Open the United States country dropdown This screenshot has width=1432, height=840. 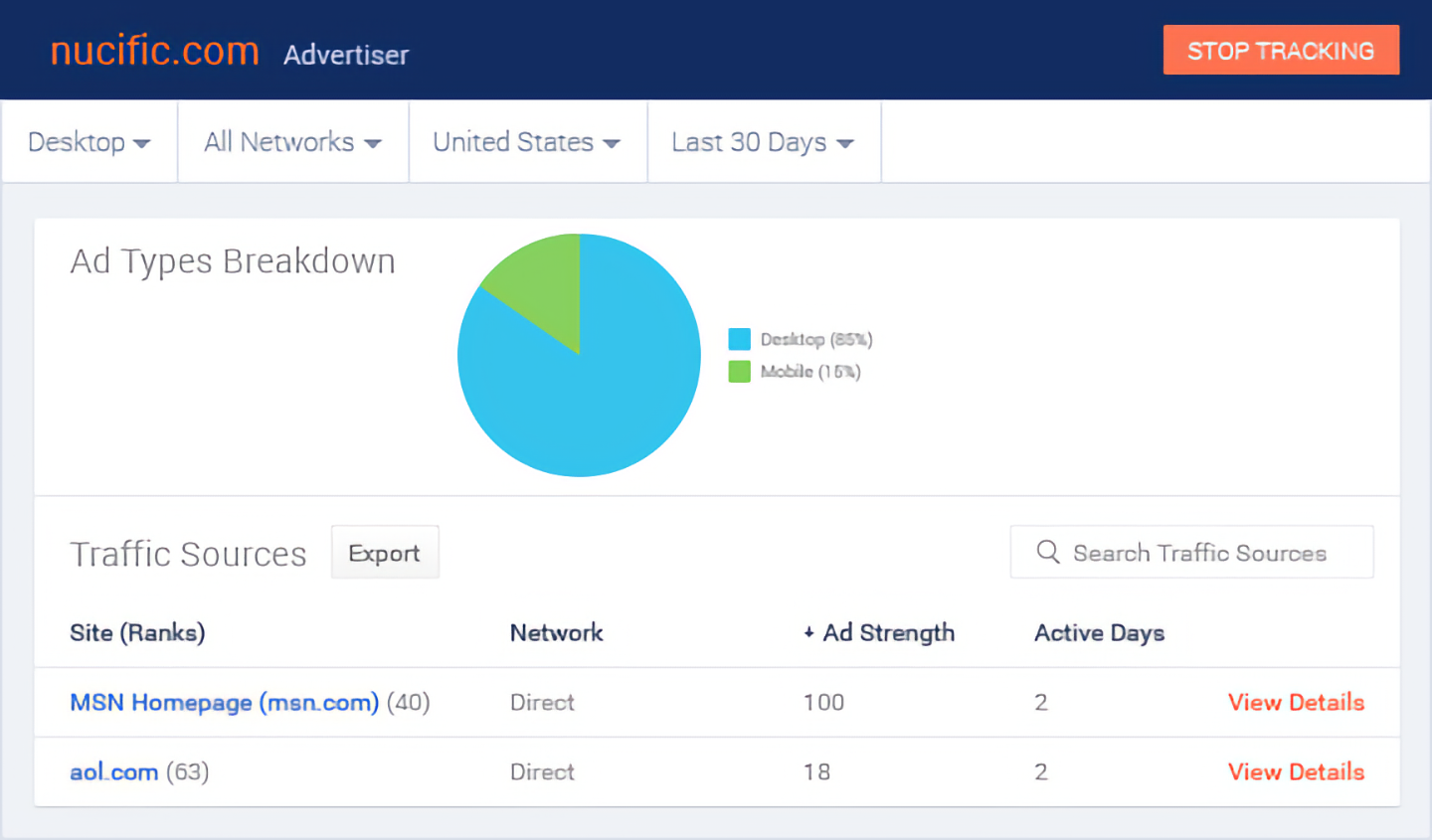526,142
